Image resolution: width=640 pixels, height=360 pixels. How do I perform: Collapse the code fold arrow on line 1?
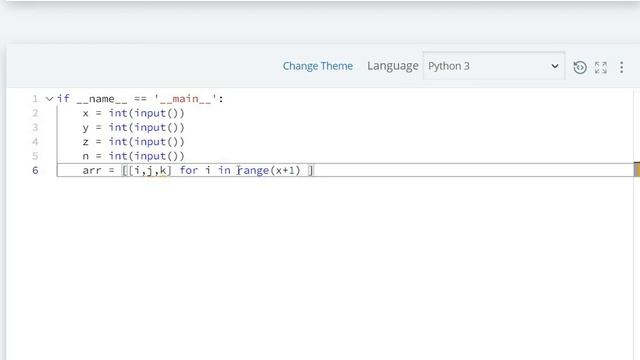click(49, 99)
